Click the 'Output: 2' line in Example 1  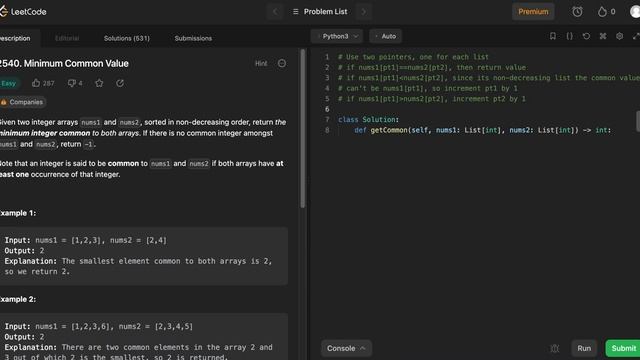[x=24, y=251]
